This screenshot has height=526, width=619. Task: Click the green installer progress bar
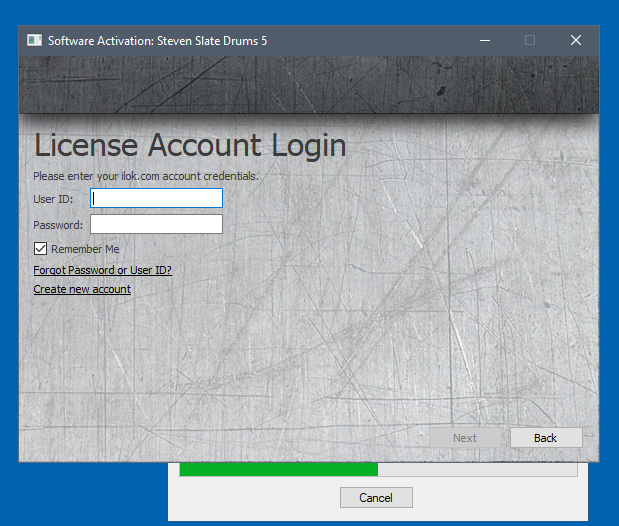378,470
